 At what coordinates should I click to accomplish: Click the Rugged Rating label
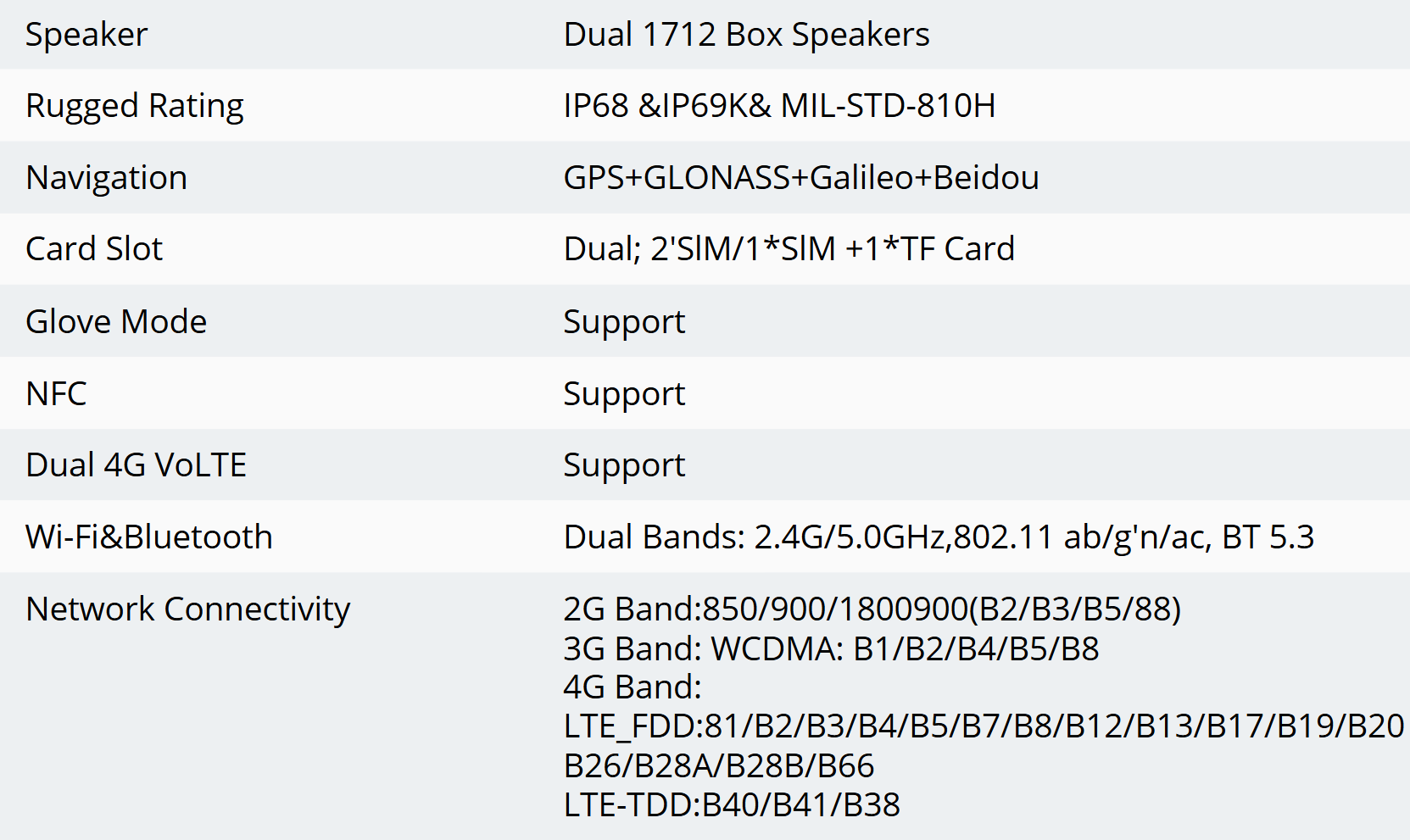pyautogui.click(x=135, y=106)
